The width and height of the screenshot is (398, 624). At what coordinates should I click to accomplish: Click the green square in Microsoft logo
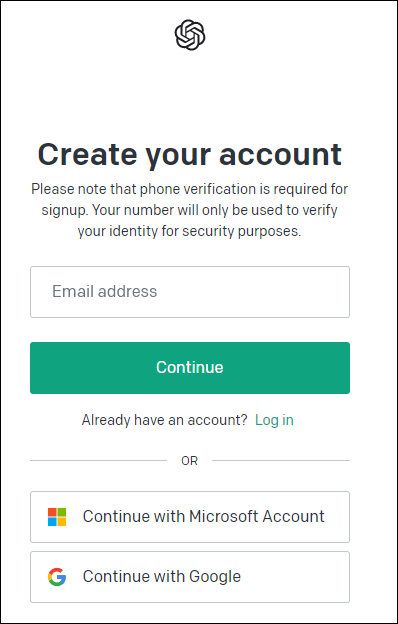tap(62, 512)
